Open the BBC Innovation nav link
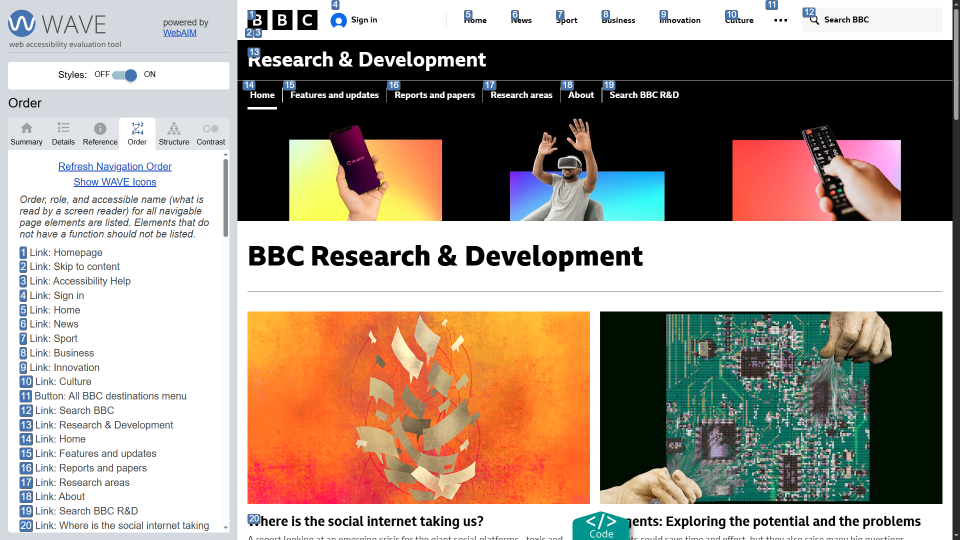The image size is (960, 540). click(x=680, y=20)
